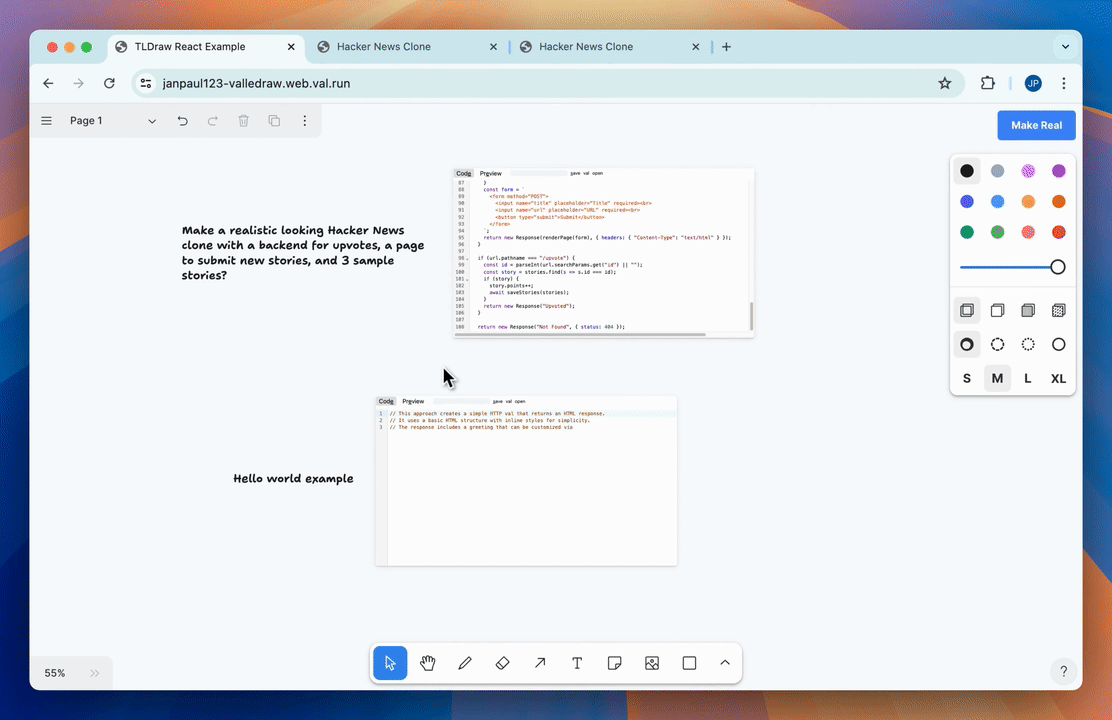The height and width of the screenshot is (720, 1112).
Task: Select the Text tool
Action: 577,663
